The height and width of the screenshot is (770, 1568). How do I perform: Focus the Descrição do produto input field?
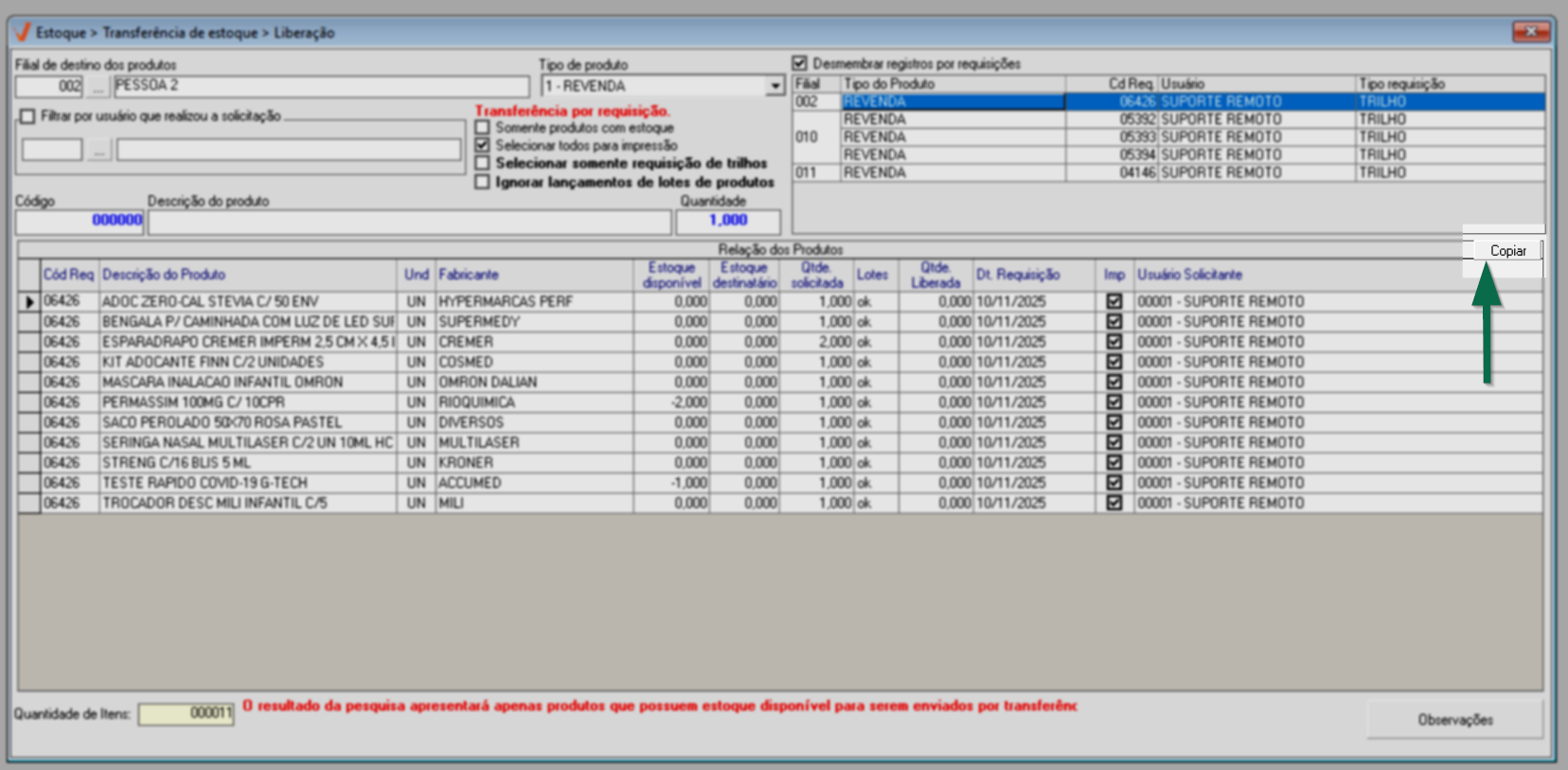409,221
